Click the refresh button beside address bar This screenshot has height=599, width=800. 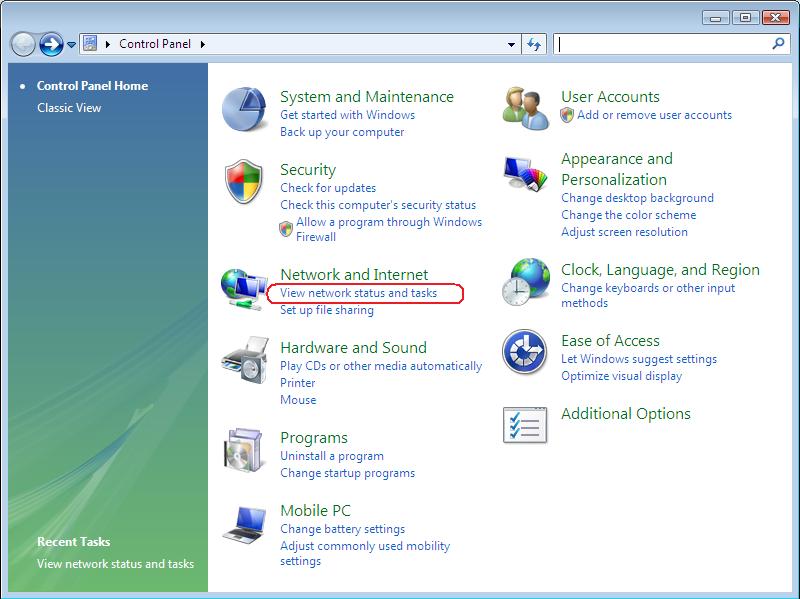(534, 44)
